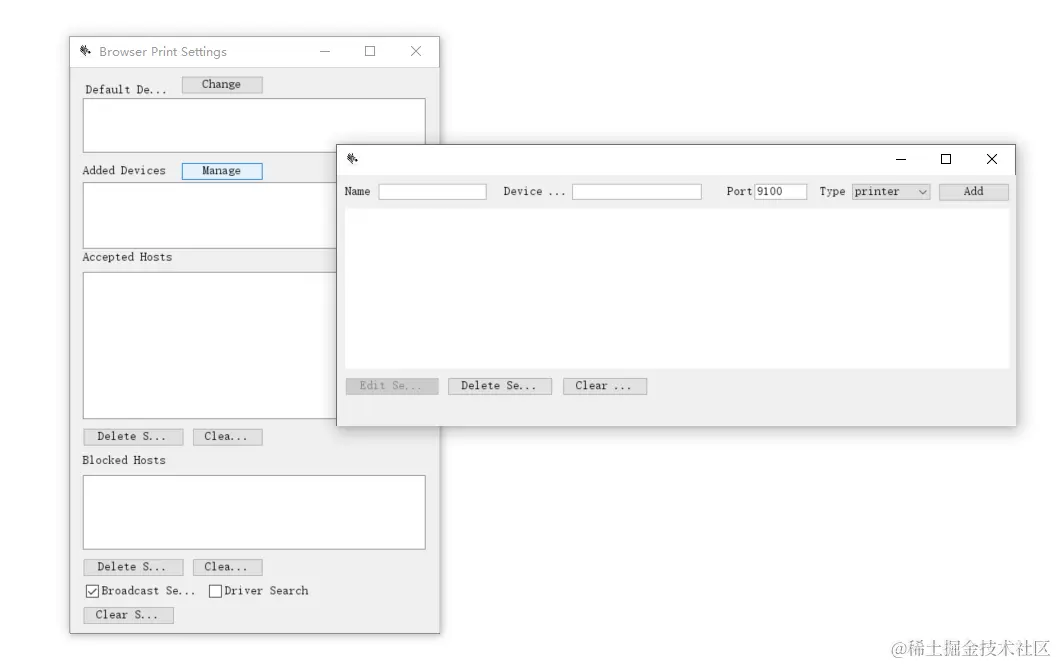
Task: Click the Delete Se... button in device dialog
Action: pos(500,386)
